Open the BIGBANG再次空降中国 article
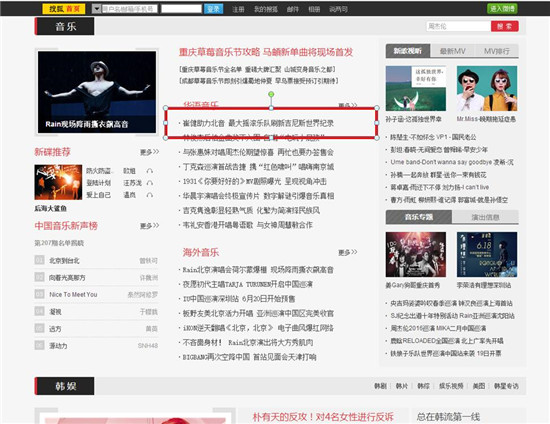Screen dimensions: 550x424 coord(249,357)
